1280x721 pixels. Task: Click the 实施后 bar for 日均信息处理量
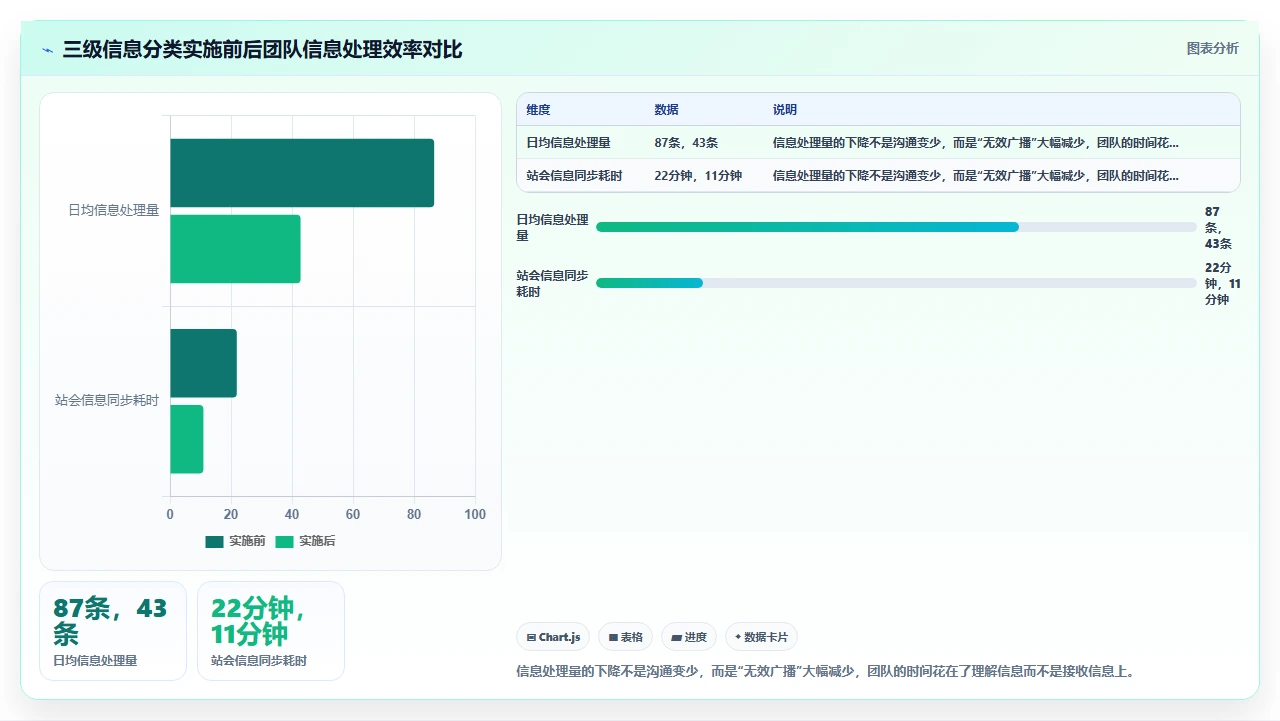pos(235,249)
